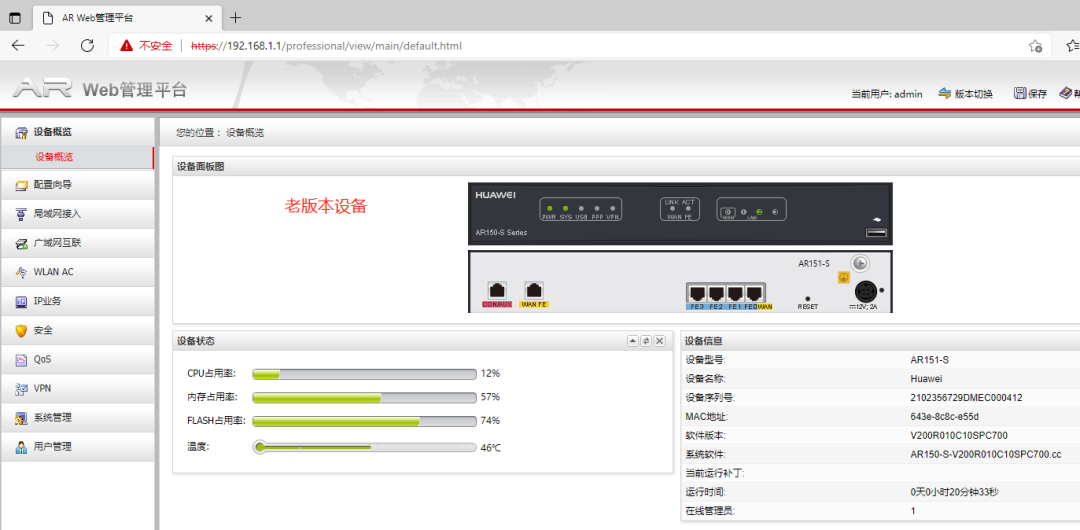
Task: Click AR150-S-V200R010C10SPC700.cc system software value
Action: [986, 455]
